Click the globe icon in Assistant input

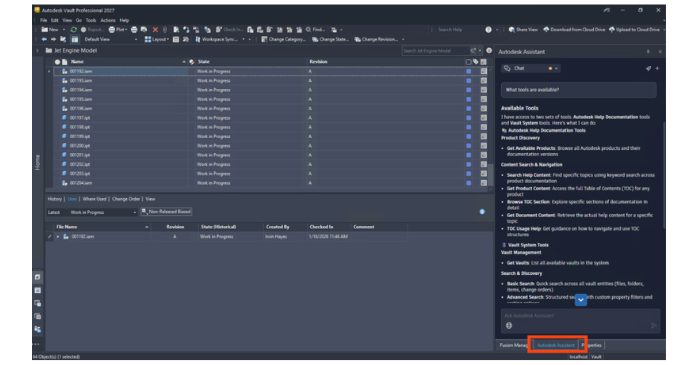(509, 326)
